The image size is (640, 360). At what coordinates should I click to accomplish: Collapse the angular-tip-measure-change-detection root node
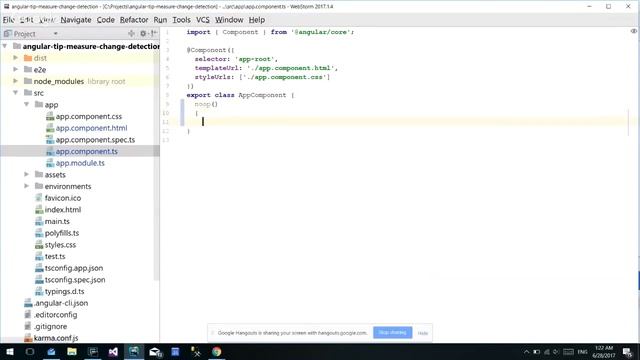point(5,46)
